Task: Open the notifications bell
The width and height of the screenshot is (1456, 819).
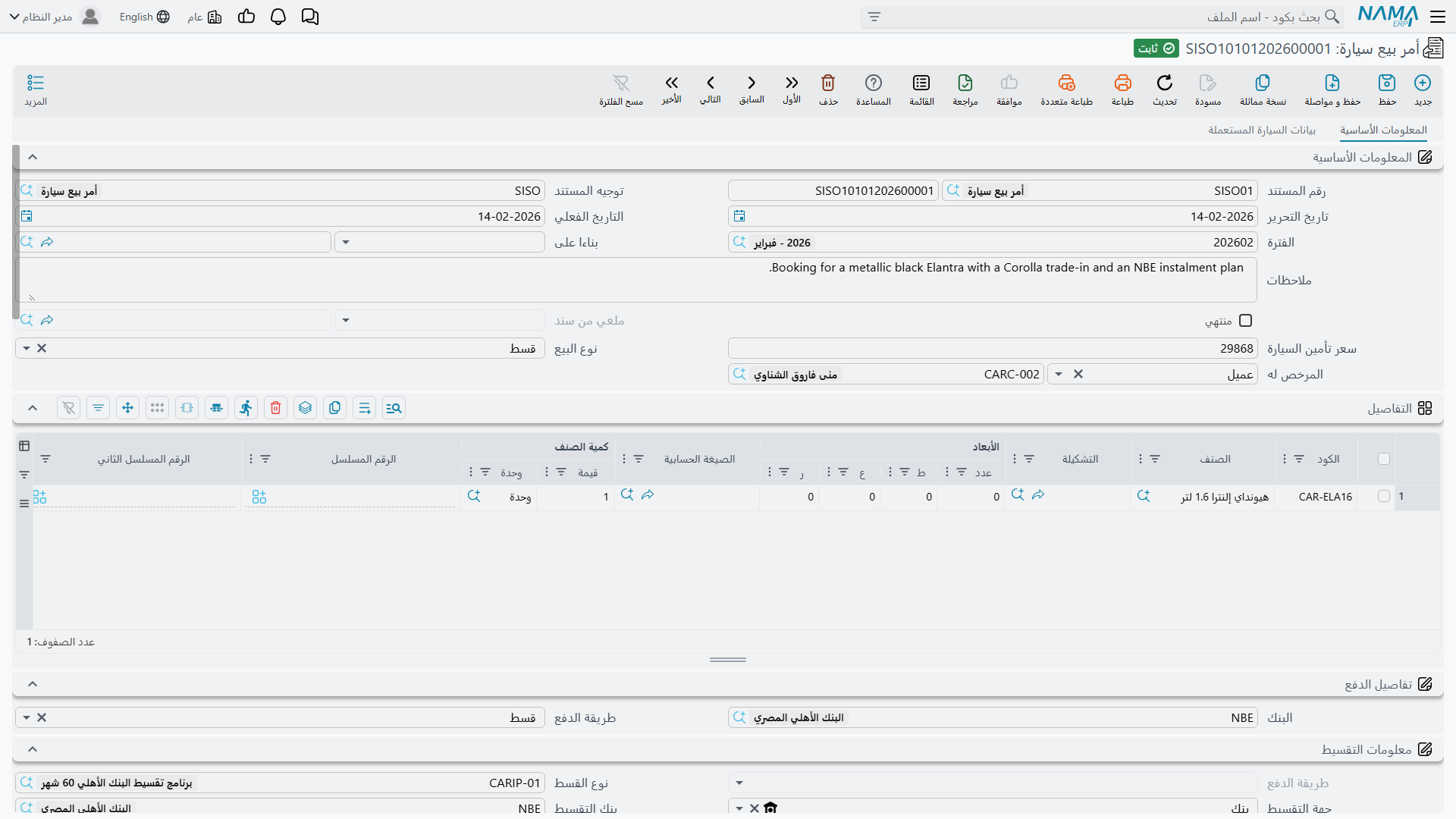Action: click(x=278, y=17)
